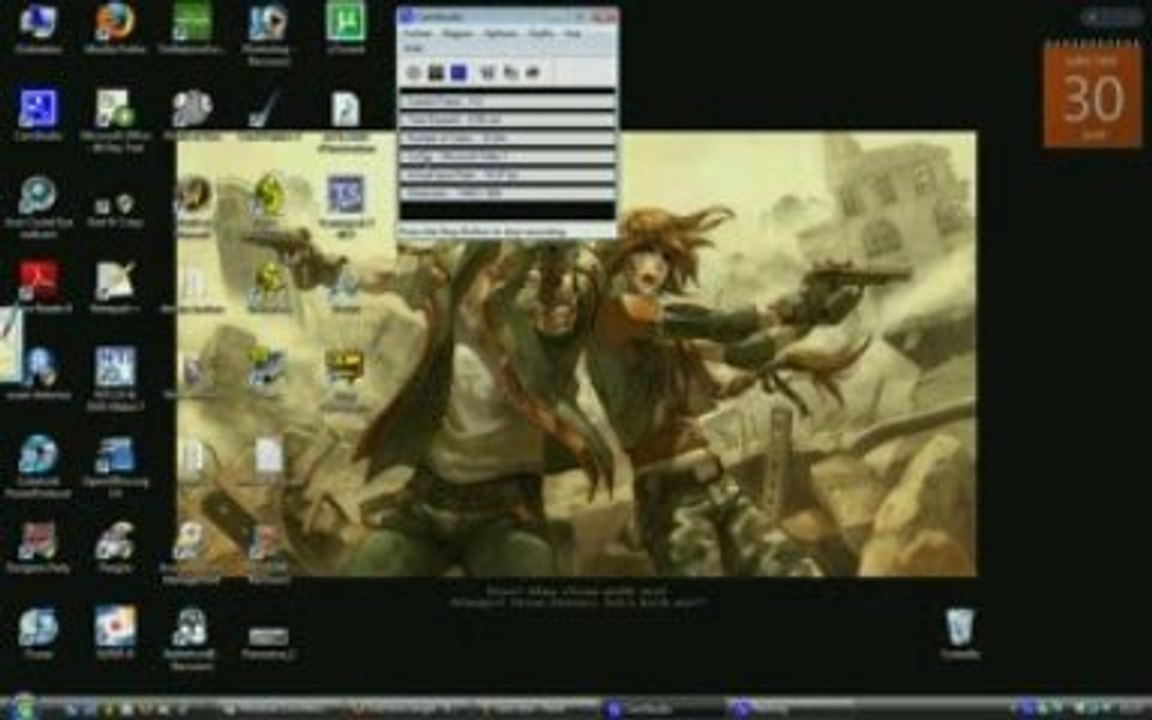Viewport: 1152px width, 720px height.
Task: Select the Dungeon Party desktop icon
Action: (38, 548)
